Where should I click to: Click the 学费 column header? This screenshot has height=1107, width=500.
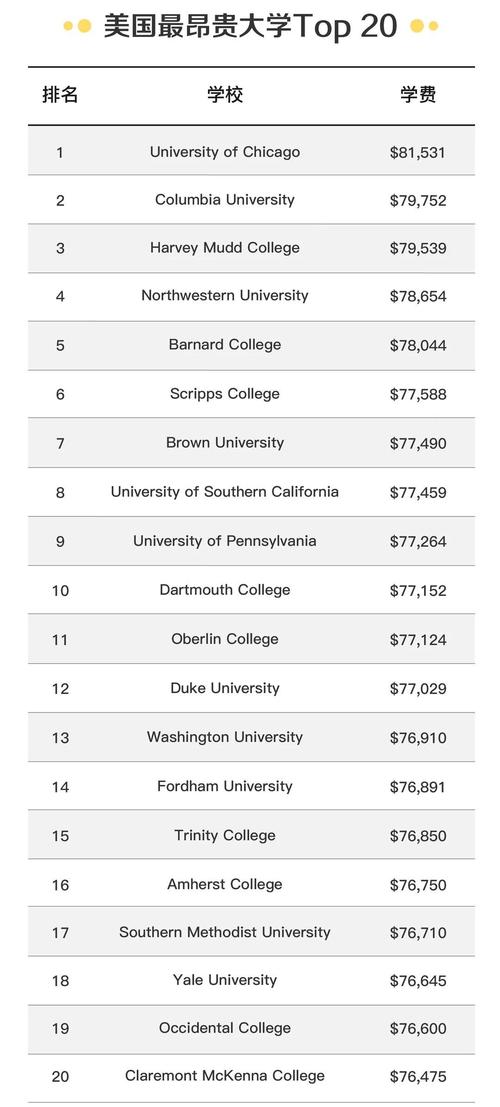coord(418,95)
